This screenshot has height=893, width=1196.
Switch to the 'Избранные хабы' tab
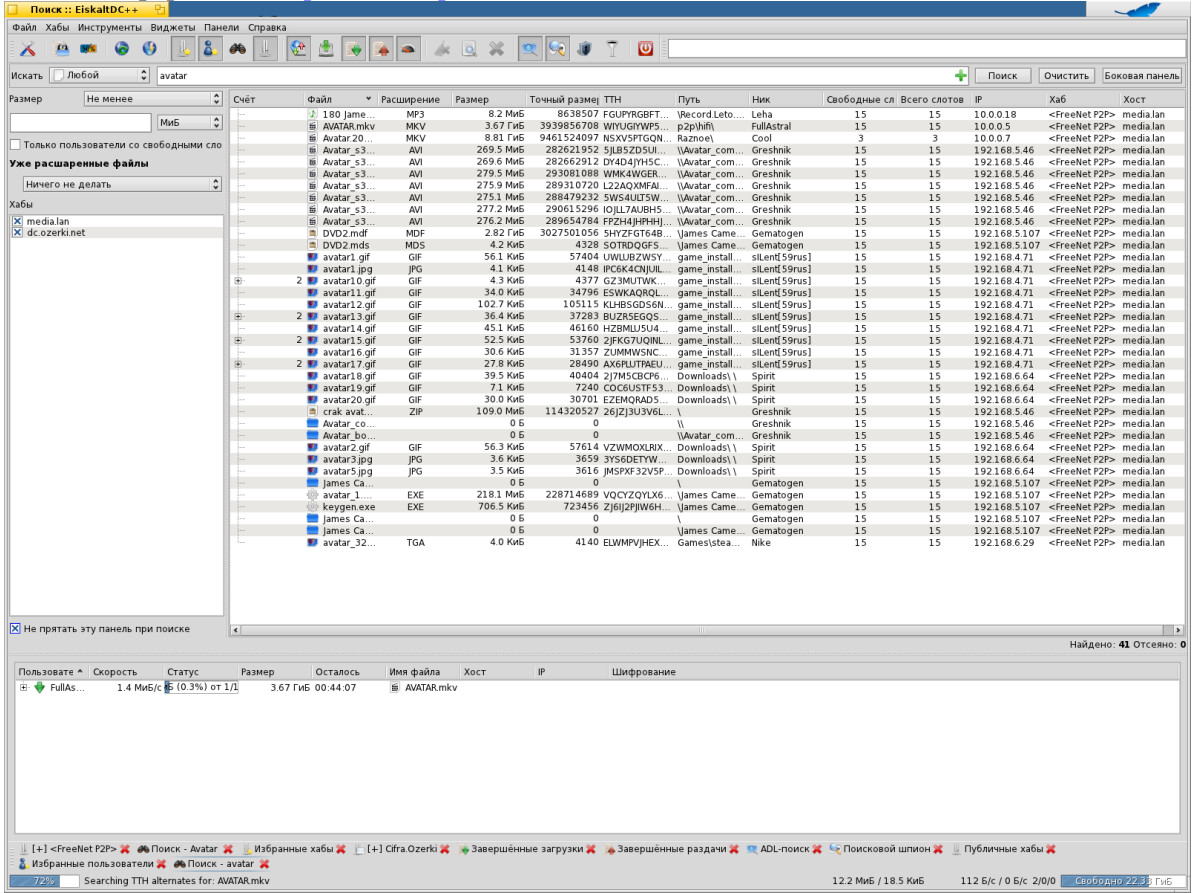(293, 849)
